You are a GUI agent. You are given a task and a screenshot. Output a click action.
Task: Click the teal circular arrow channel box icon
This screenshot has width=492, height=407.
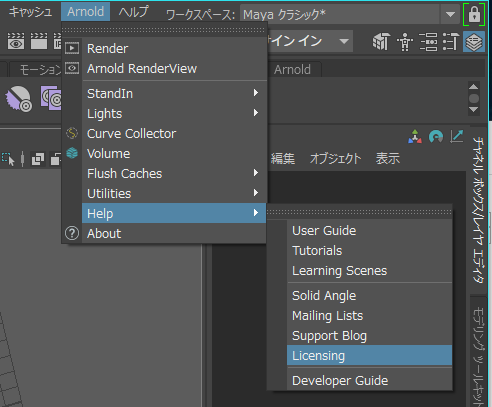pyautogui.click(x=436, y=137)
